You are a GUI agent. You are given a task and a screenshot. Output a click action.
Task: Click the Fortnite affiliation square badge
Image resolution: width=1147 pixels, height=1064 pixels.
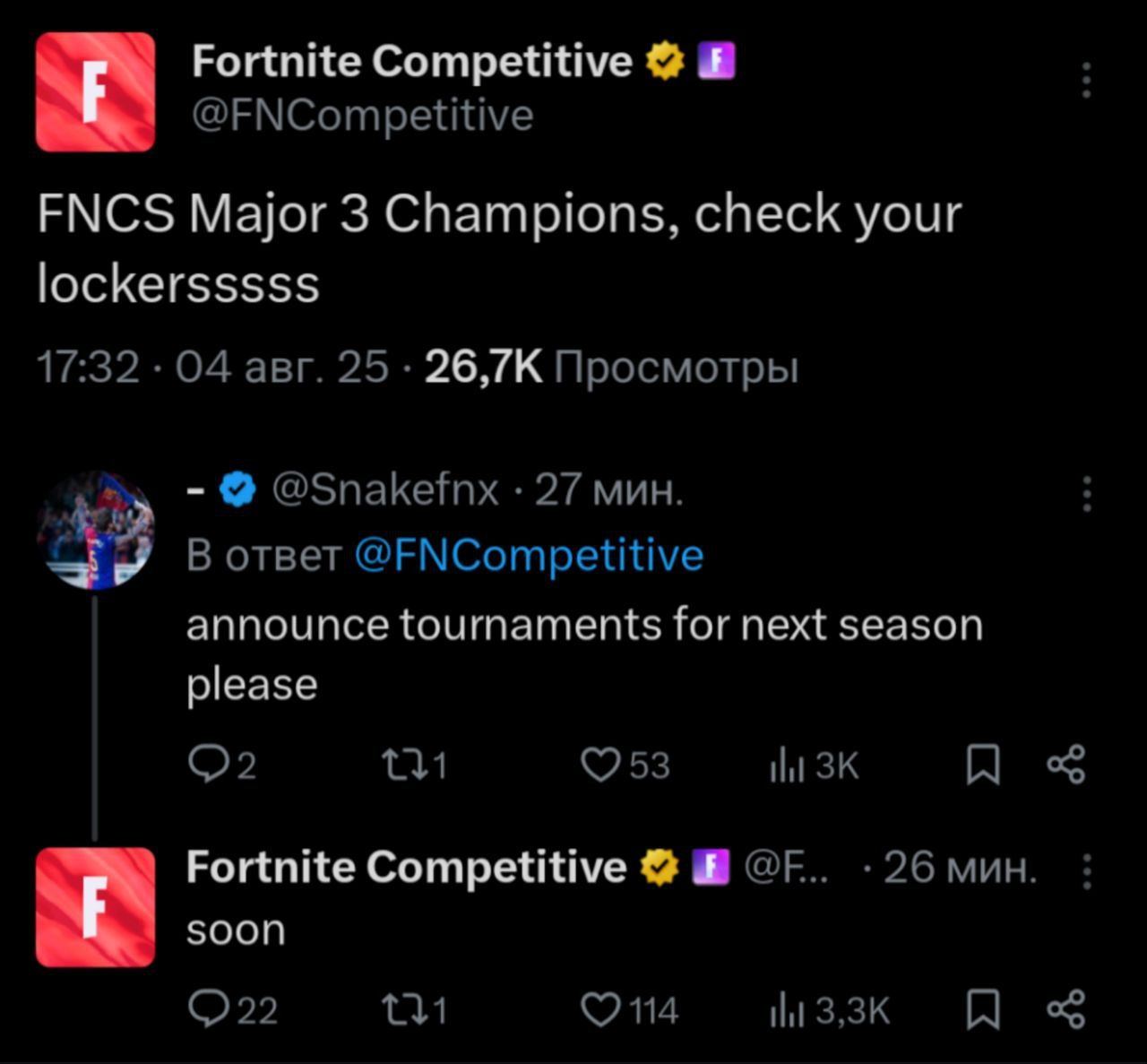715,60
